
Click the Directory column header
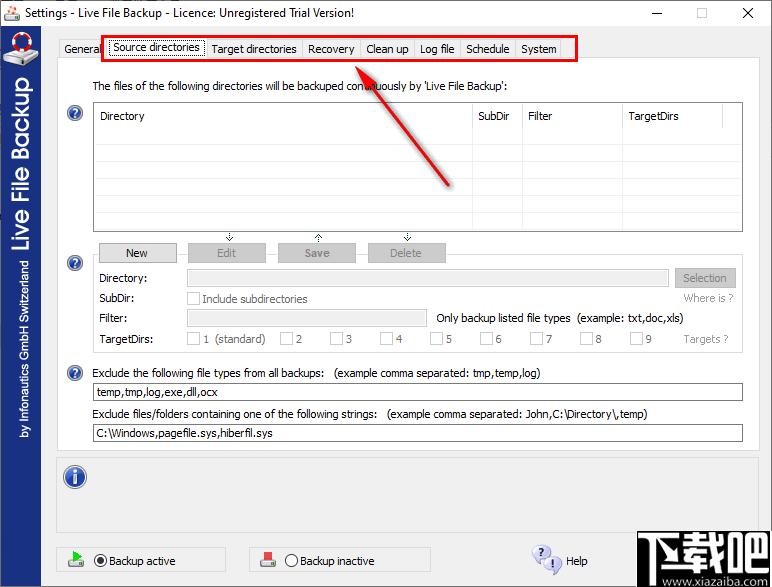point(283,116)
